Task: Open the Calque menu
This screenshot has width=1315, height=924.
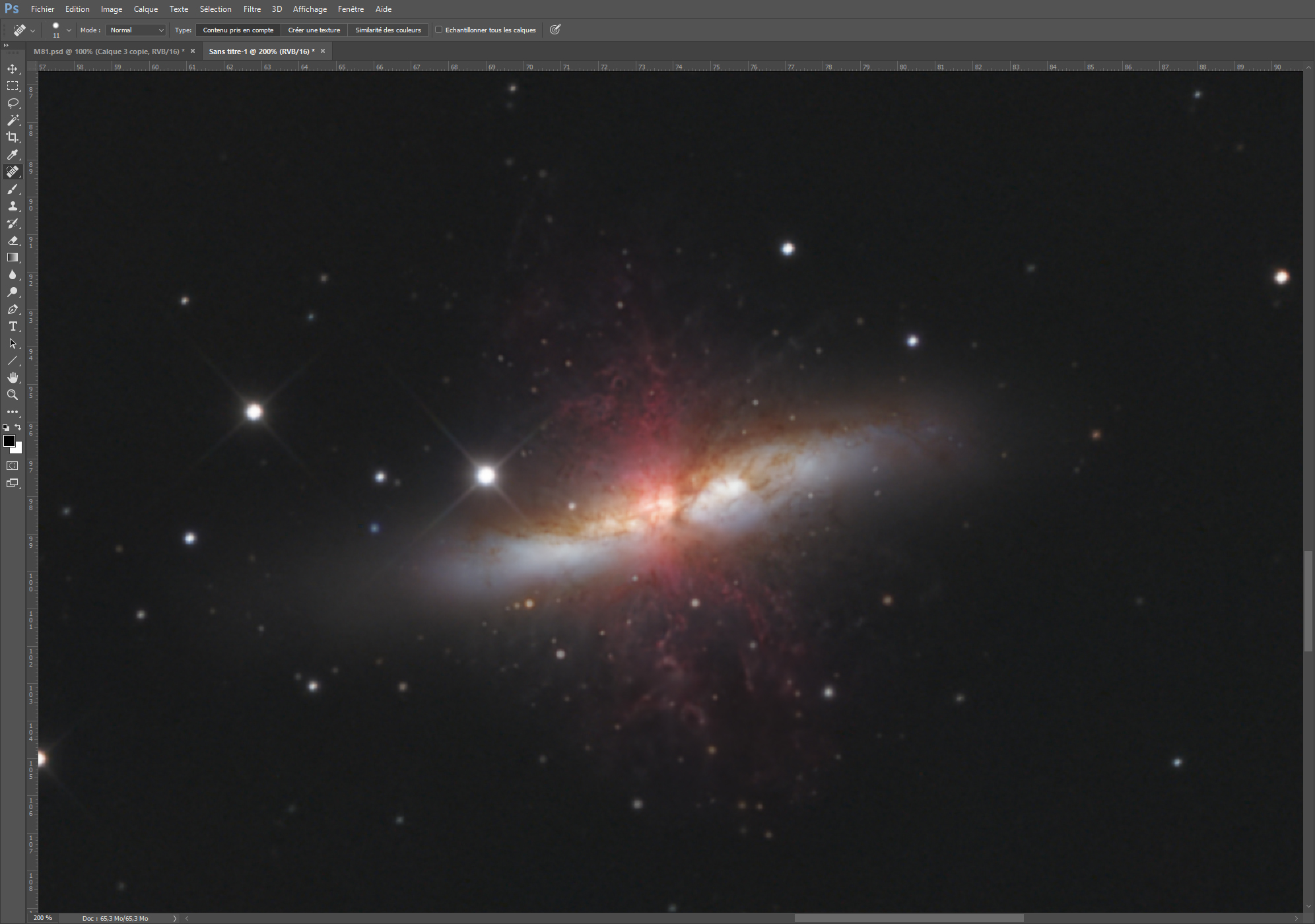Action: pos(146,9)
